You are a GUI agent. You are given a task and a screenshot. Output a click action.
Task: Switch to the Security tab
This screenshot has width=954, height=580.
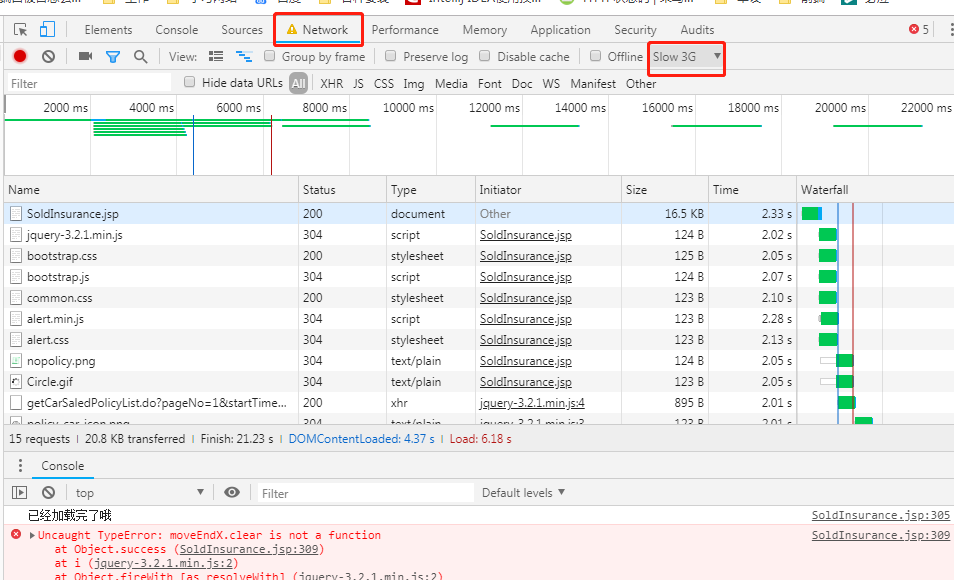tap(635, 30)
